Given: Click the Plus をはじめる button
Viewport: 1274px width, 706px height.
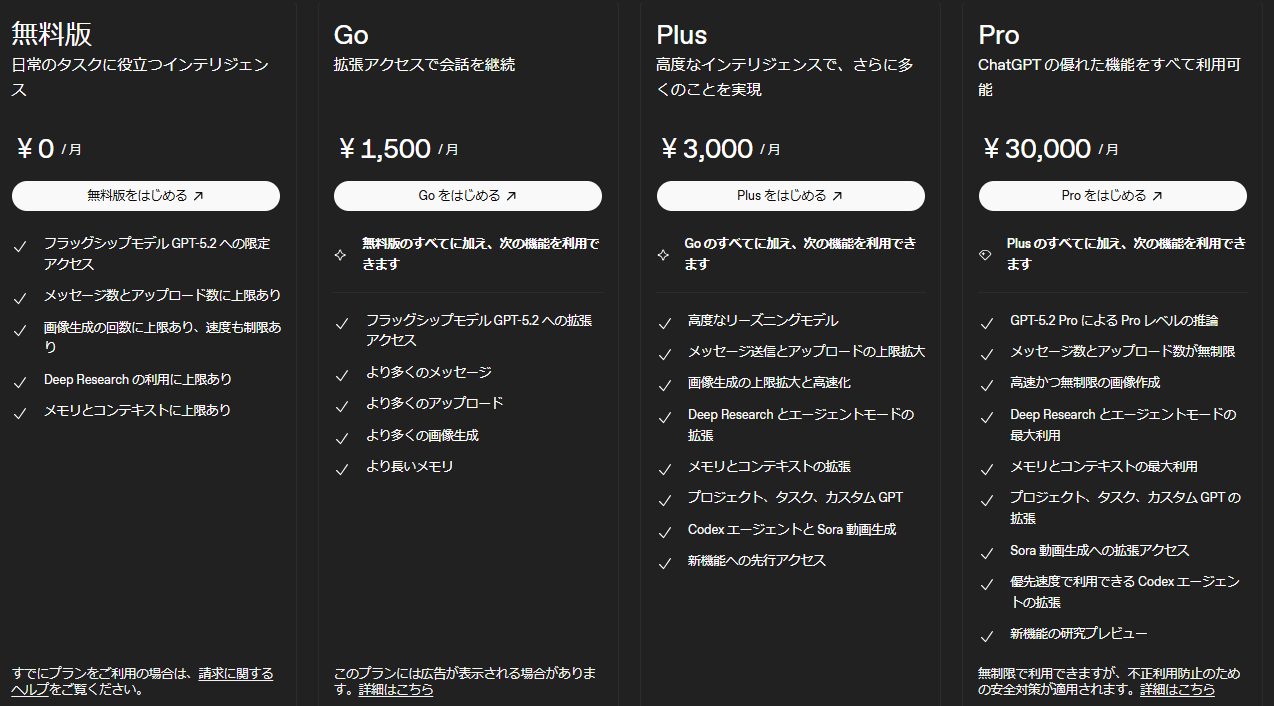Looking at the screenshot, I should click(x=789, y=195).
